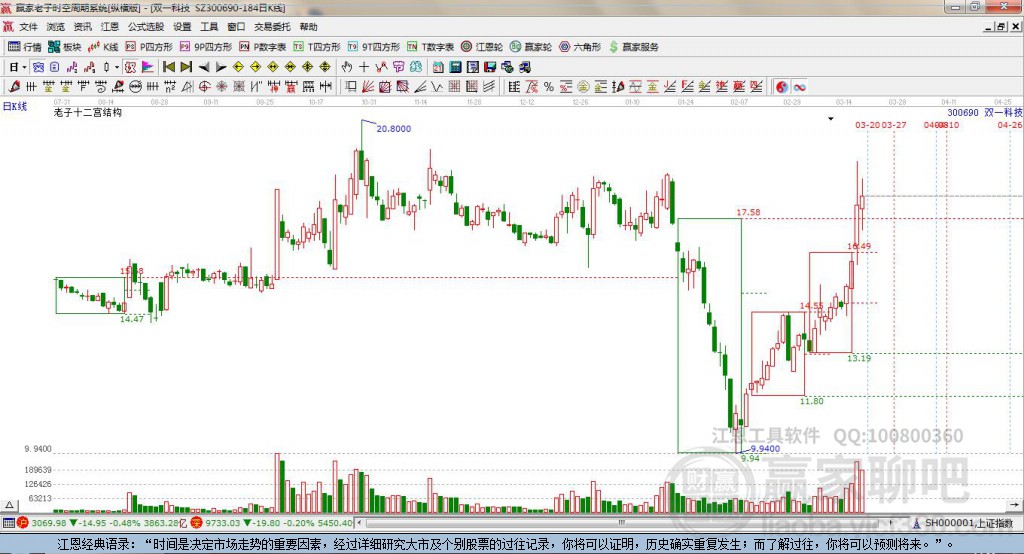Viewport: 1024px width, 554px height.
Task: Select the red starburst angle tool
Action: (221, 87)
